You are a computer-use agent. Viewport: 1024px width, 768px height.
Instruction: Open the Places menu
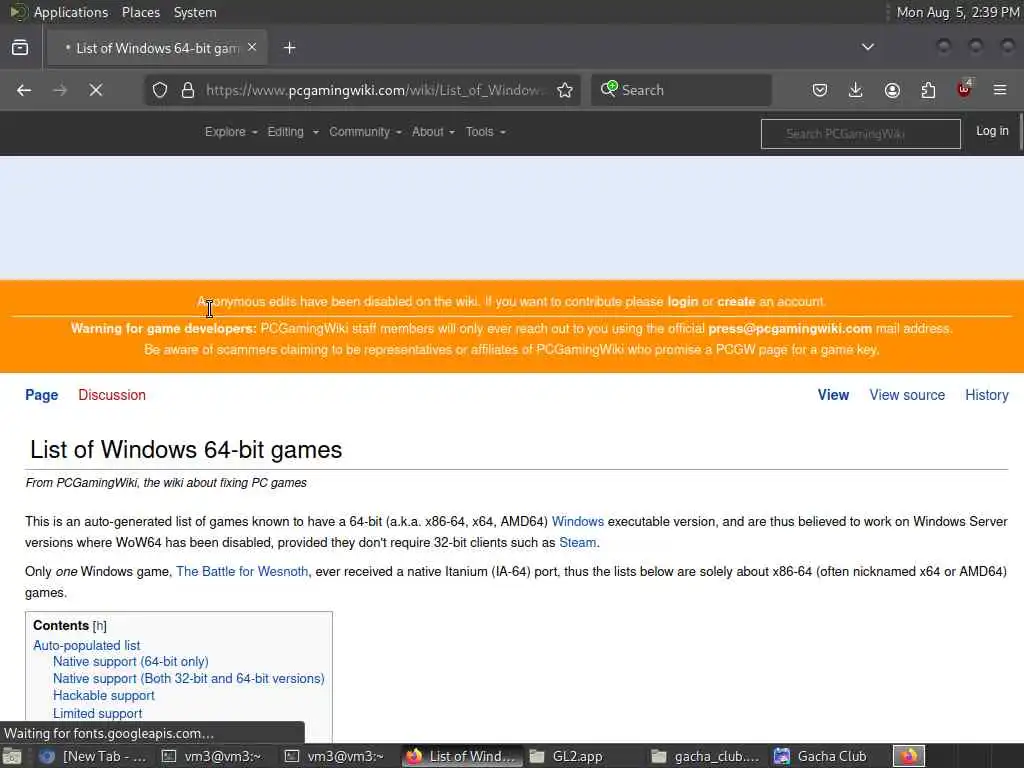tap(140, 12)
